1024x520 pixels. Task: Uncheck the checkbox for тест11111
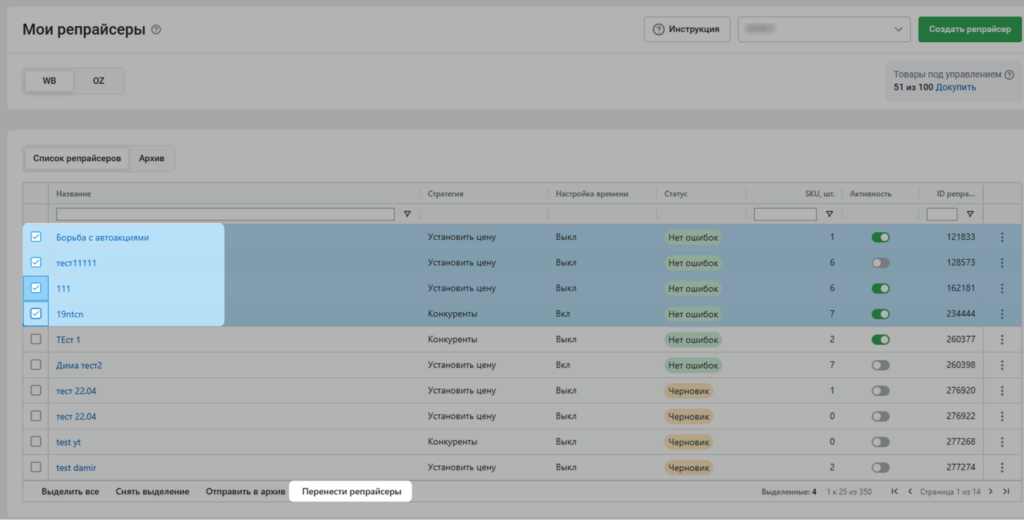[36, 262]
